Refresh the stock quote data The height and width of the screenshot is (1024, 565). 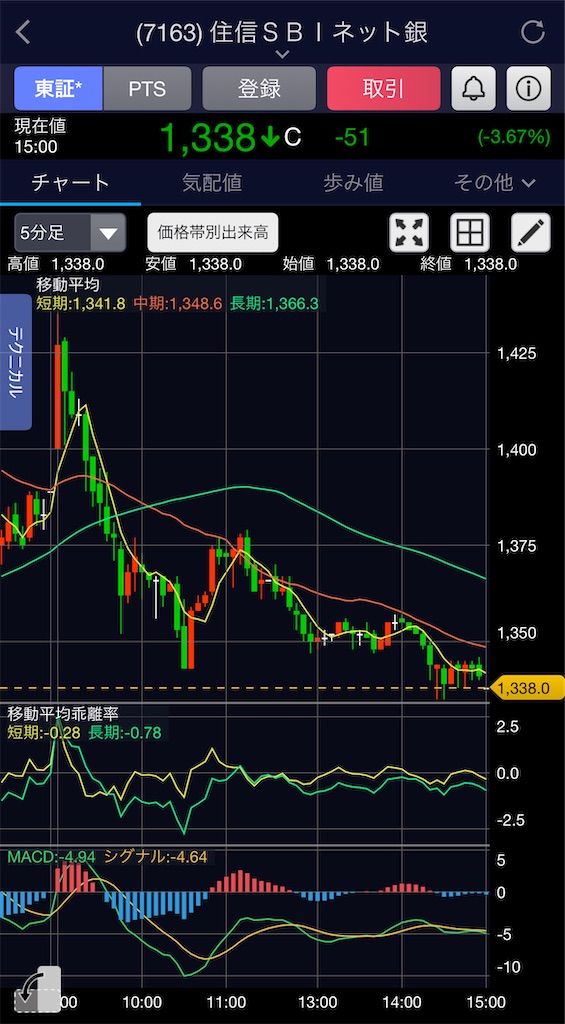[532, 32]
